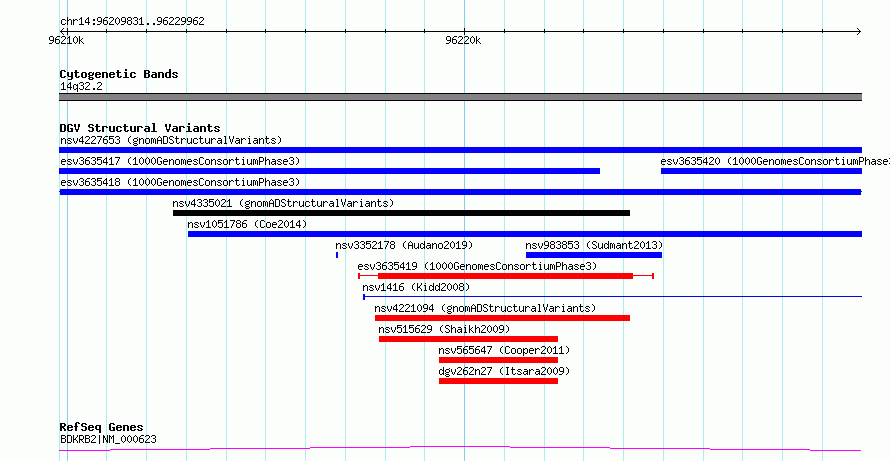Click the DGV Structural Variants track title

pyautogui.click(x=140, y=128)
